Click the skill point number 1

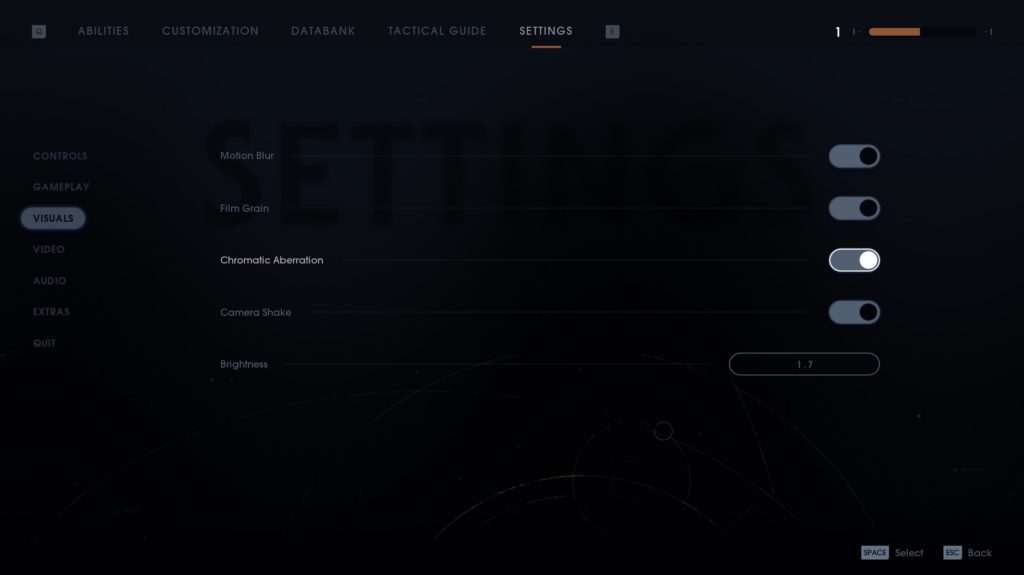838,32
